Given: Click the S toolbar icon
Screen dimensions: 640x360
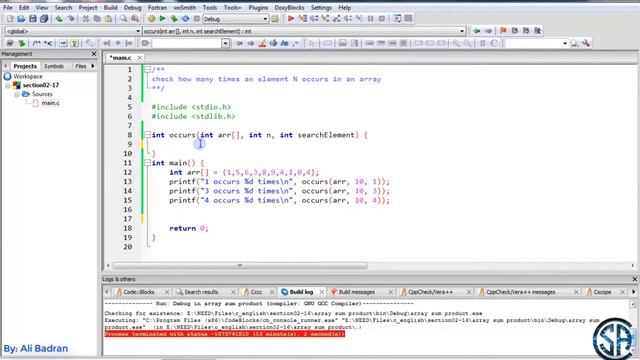Looking at the screenshot, I should (482, 43).
